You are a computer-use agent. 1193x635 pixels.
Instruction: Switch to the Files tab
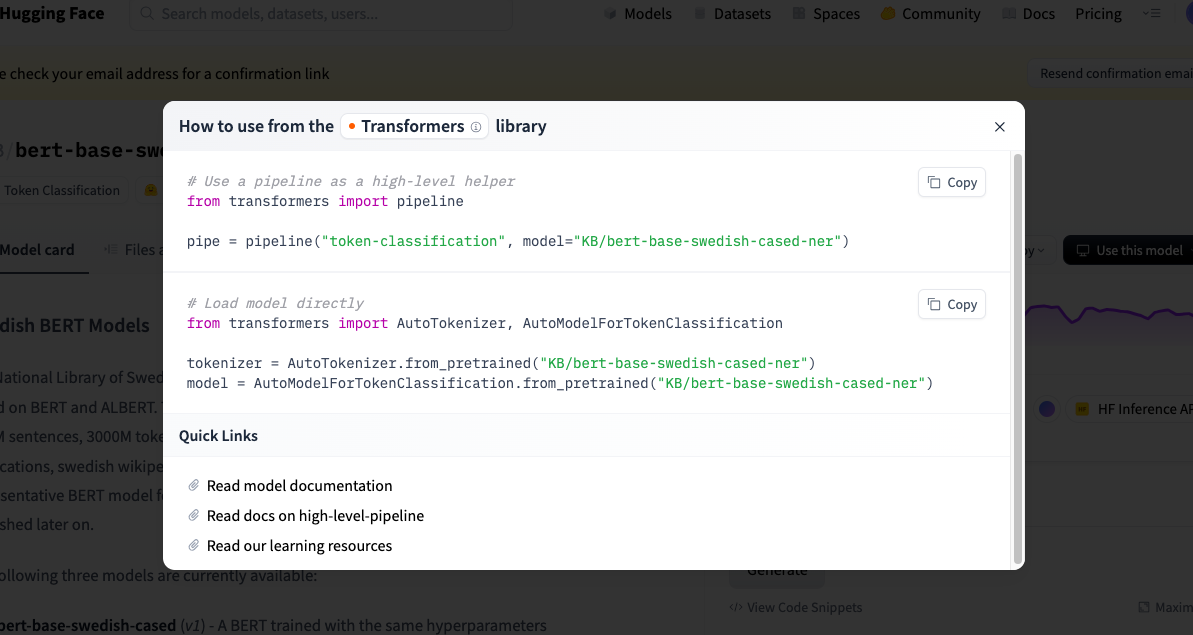(x=134, y=249)
